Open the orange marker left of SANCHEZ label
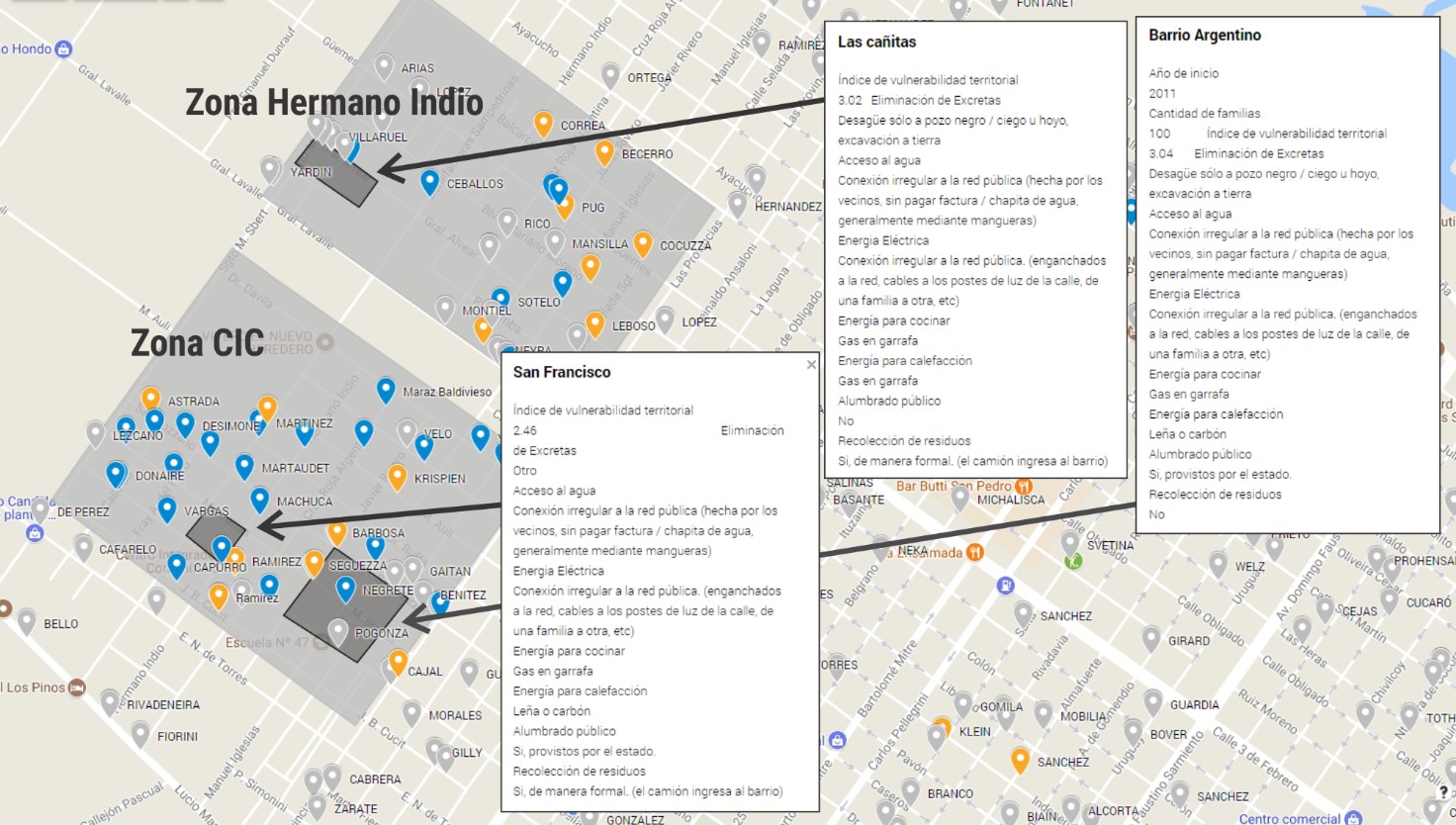 pos(1020,760)
